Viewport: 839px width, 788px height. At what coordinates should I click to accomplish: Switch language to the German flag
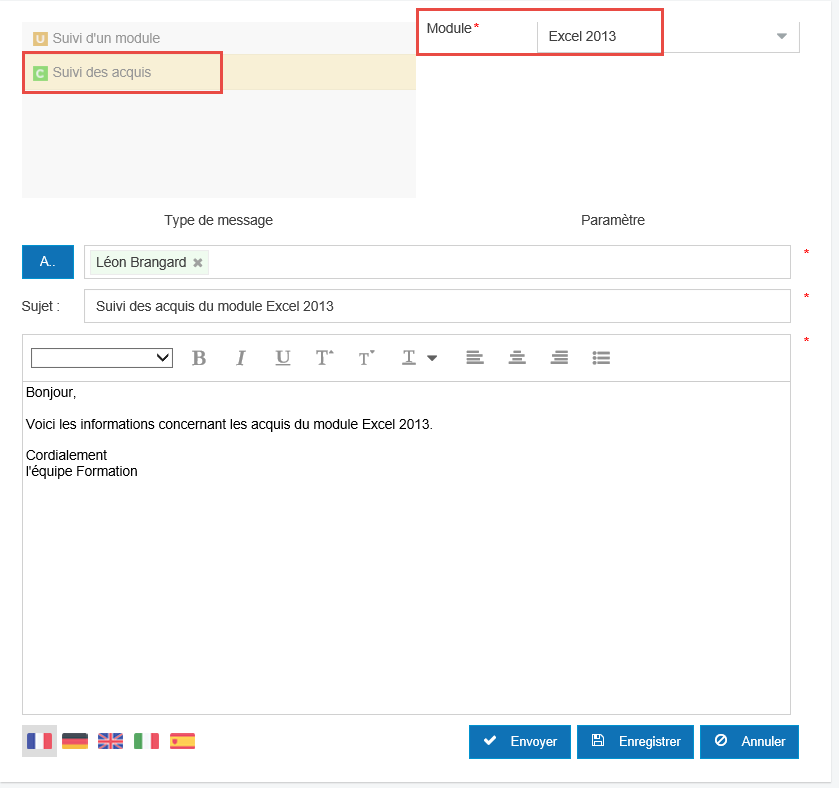point(75,741)
